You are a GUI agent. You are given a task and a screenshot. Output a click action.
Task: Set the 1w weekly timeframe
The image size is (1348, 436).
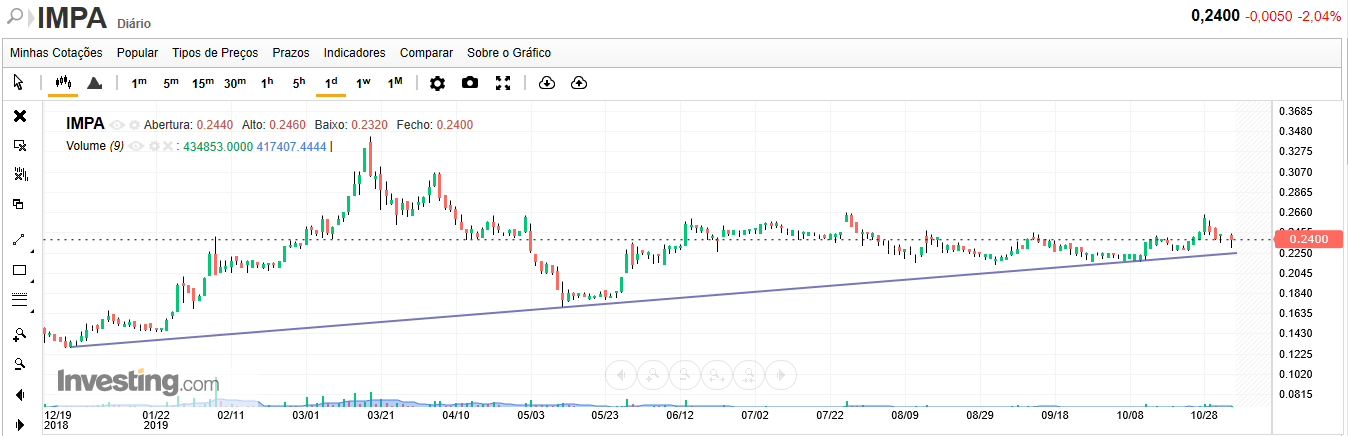click(363, 83)
